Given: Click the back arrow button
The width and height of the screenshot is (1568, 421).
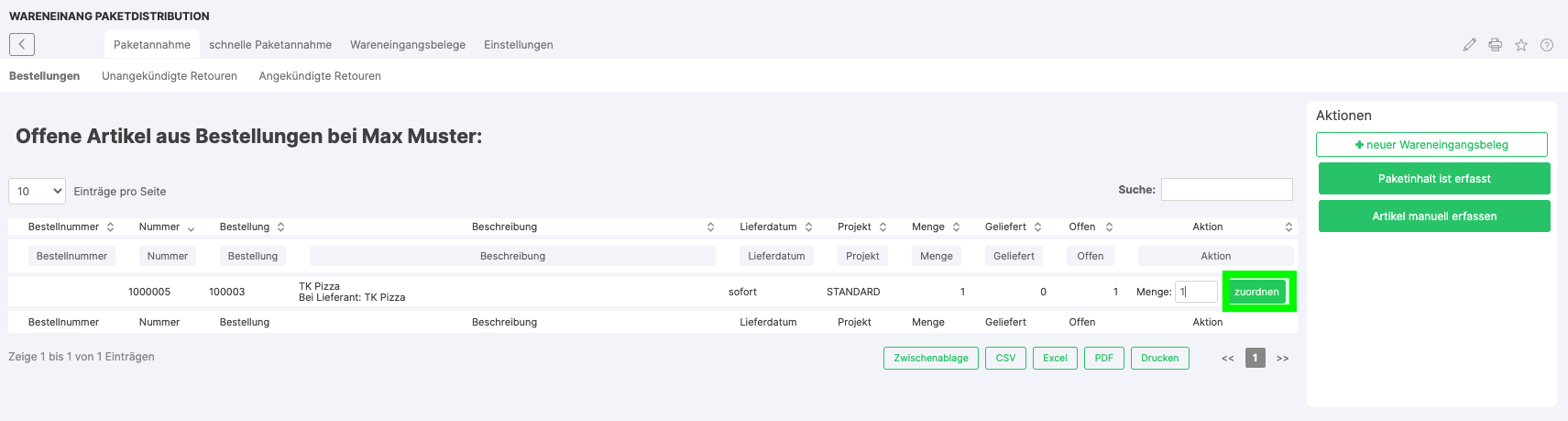Looking at the screenshot, I should tap(22, 44).
